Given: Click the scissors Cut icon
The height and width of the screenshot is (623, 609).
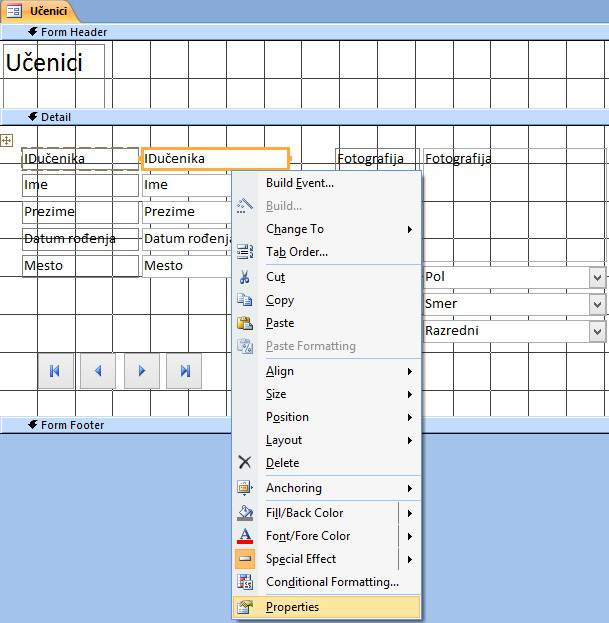Looking at the screenshot, I should tap(245, 277).
